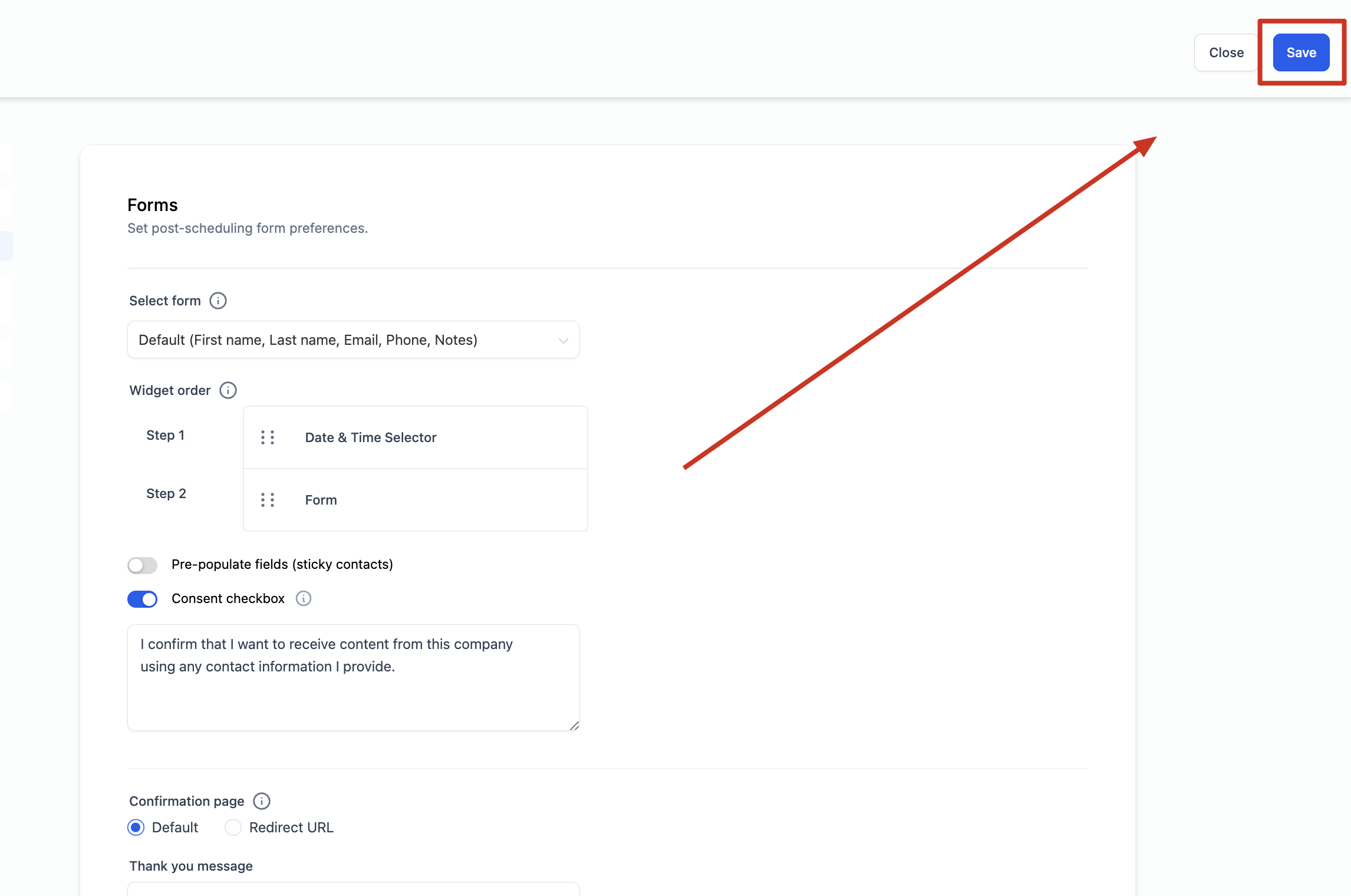Open the Select form dropdown
Screen dimensions: 1351x896
353,340
